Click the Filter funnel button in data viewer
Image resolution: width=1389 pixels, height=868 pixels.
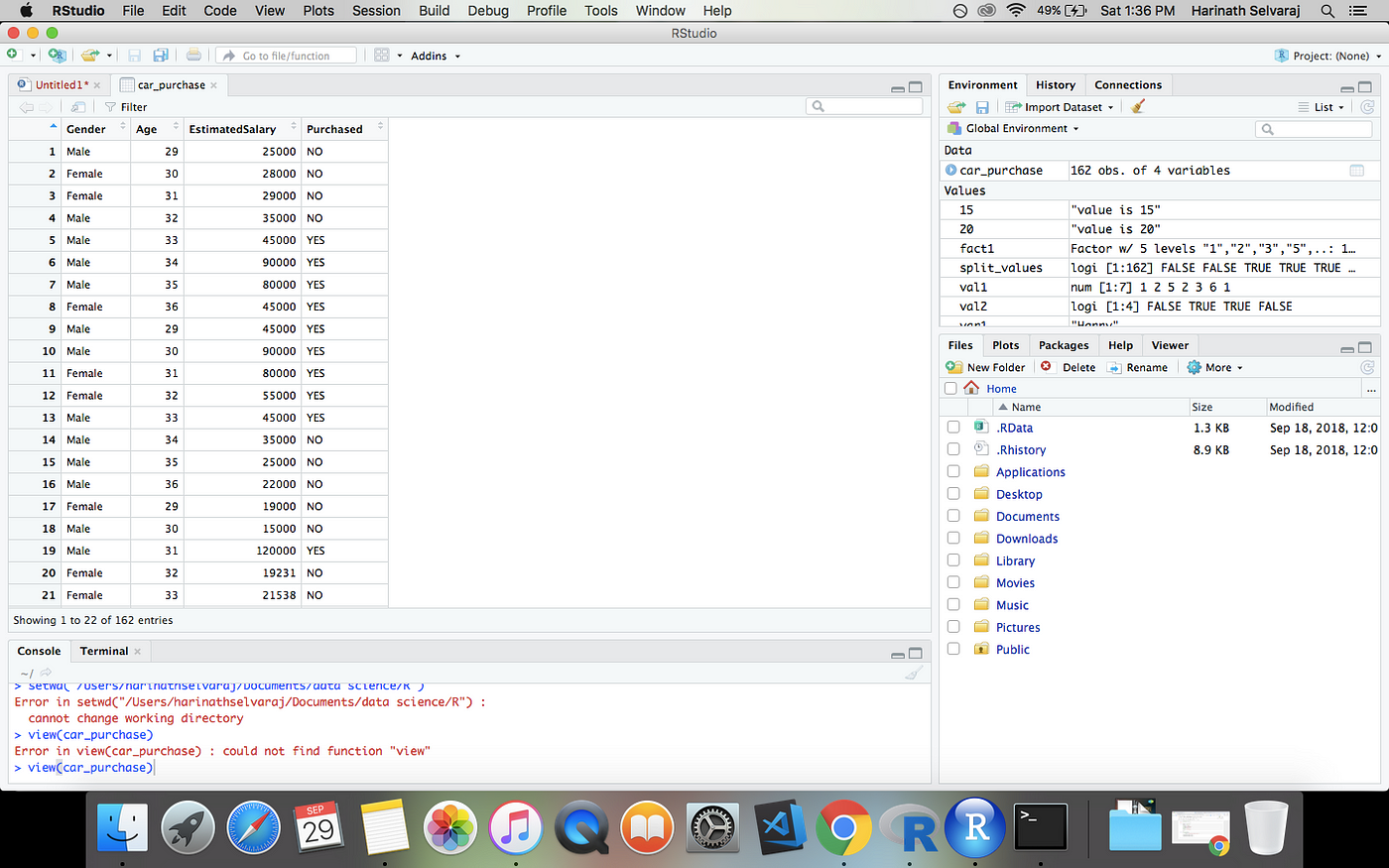point(126,107)
